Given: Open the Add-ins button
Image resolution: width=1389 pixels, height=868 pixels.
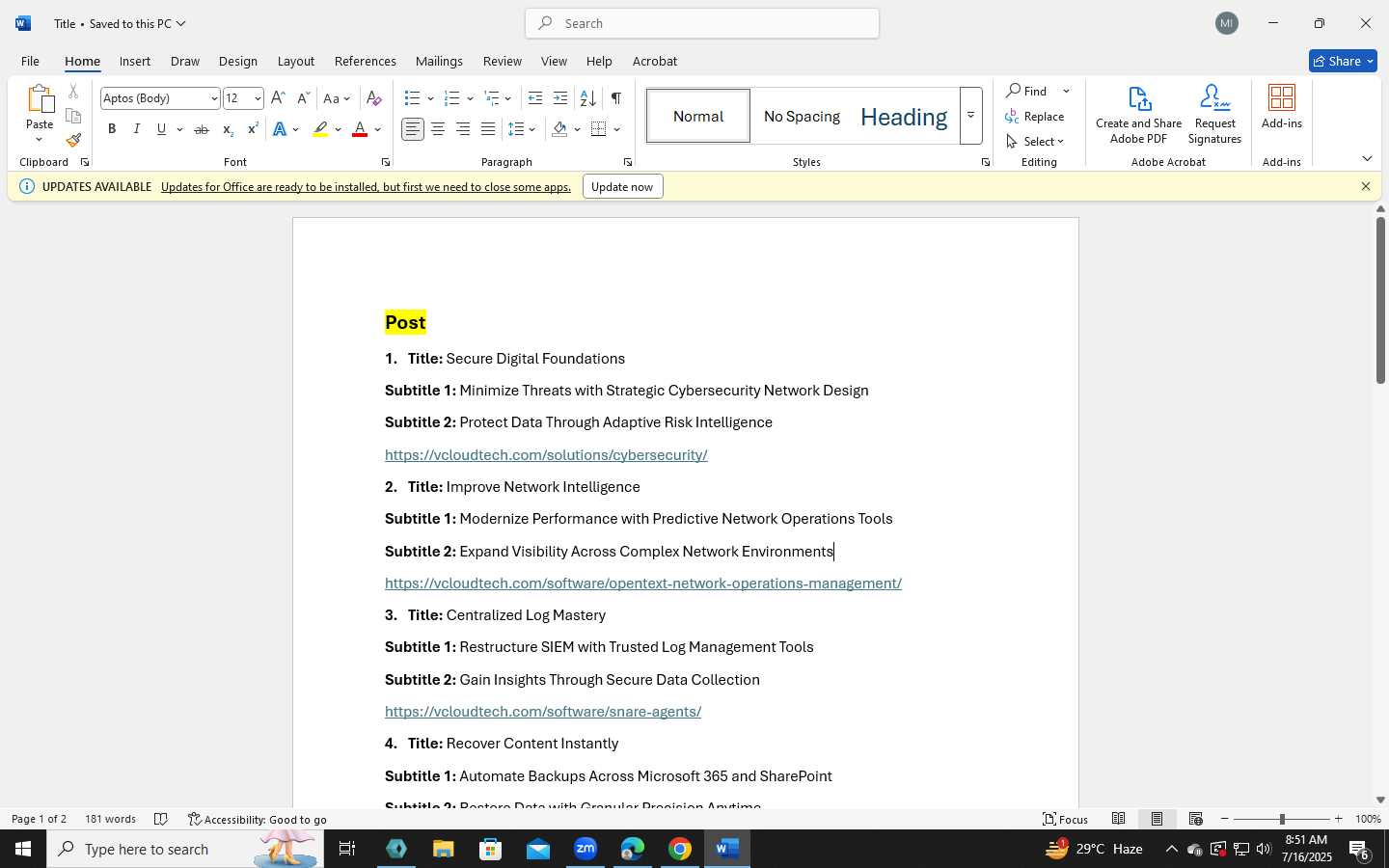Looking at the screenshot, I should coord(1282,106).
